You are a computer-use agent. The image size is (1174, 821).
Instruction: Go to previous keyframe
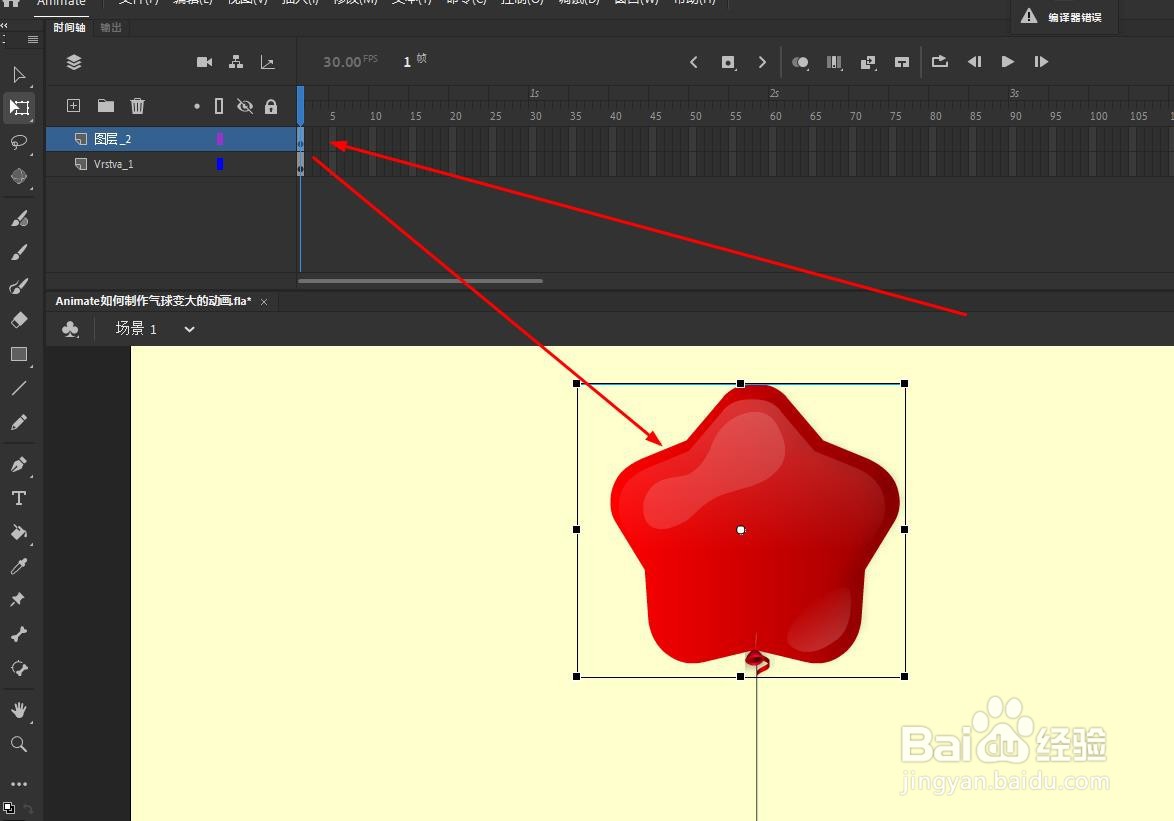pyautogui.click(x=693, y=62)
